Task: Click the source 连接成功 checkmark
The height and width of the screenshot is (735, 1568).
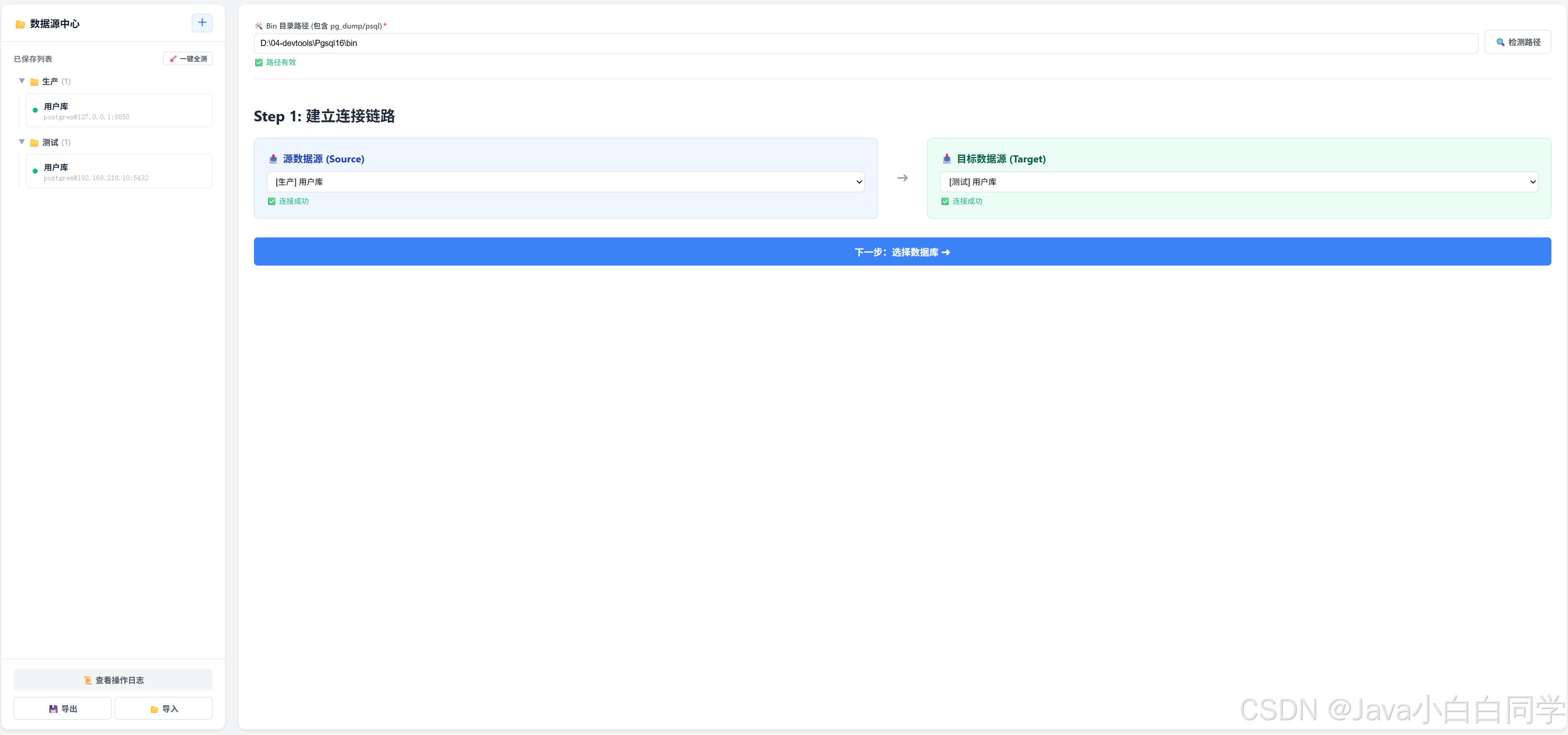Action: pyautogui.click(x=271, y=201)
